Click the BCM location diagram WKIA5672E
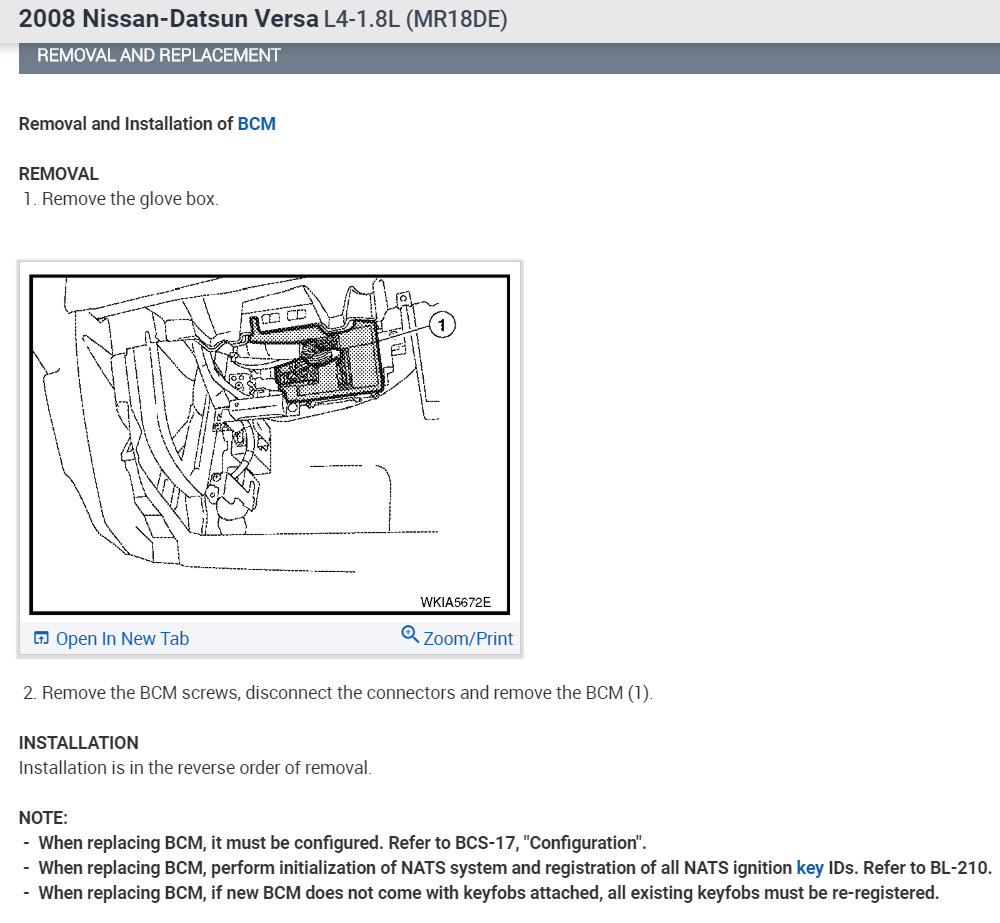This screenshot has height=923, width=1000. 270,445
